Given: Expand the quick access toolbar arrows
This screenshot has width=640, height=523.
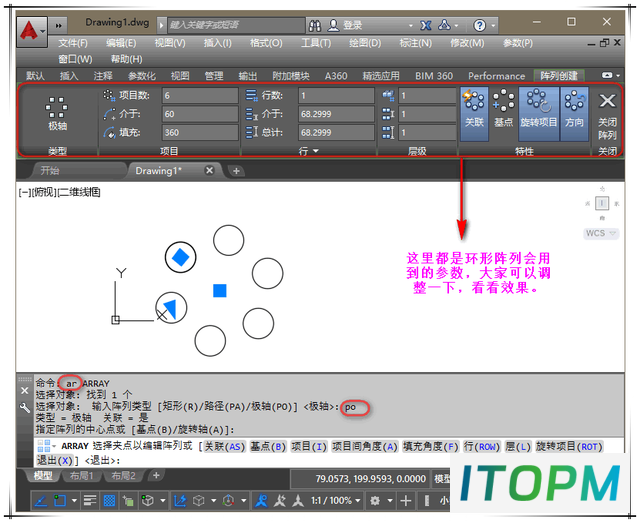Looking at the screenshot, I should (59, 26).
